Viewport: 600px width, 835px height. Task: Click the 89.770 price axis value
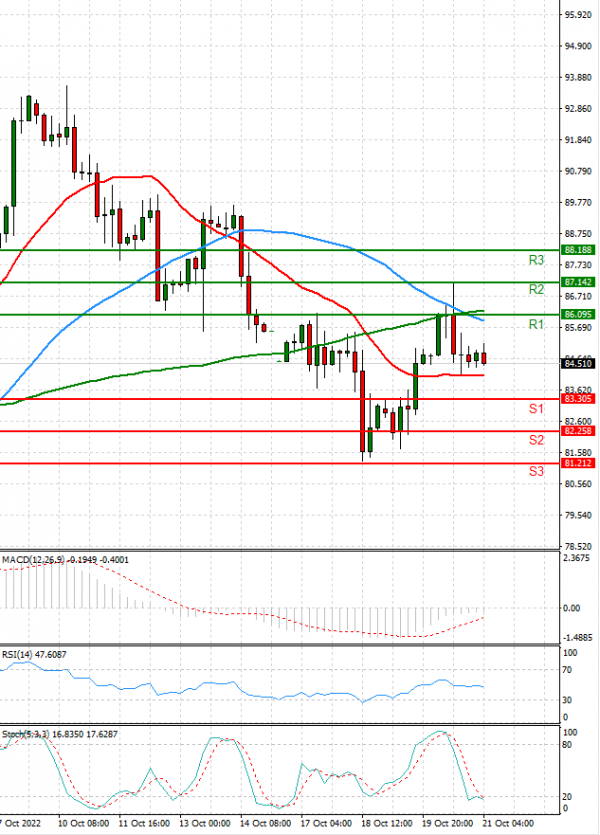click(x=578, y=202)
